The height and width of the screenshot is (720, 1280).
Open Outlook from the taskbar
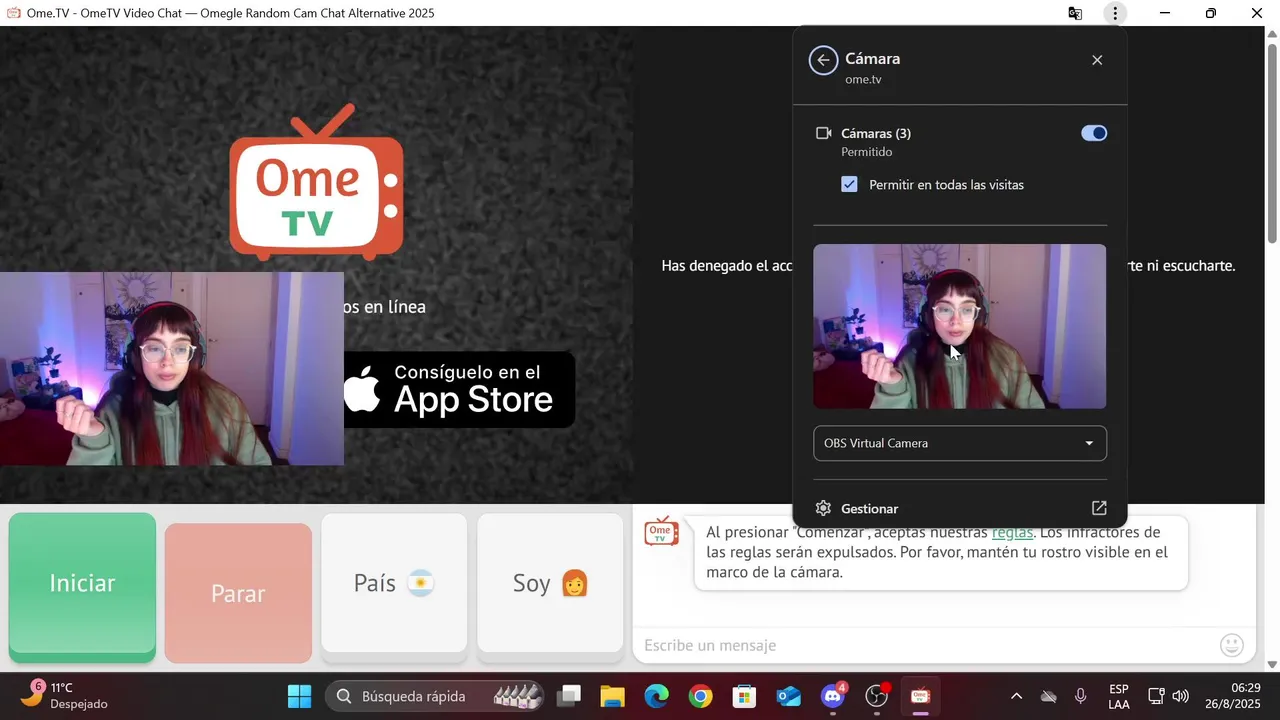(788, 696)
